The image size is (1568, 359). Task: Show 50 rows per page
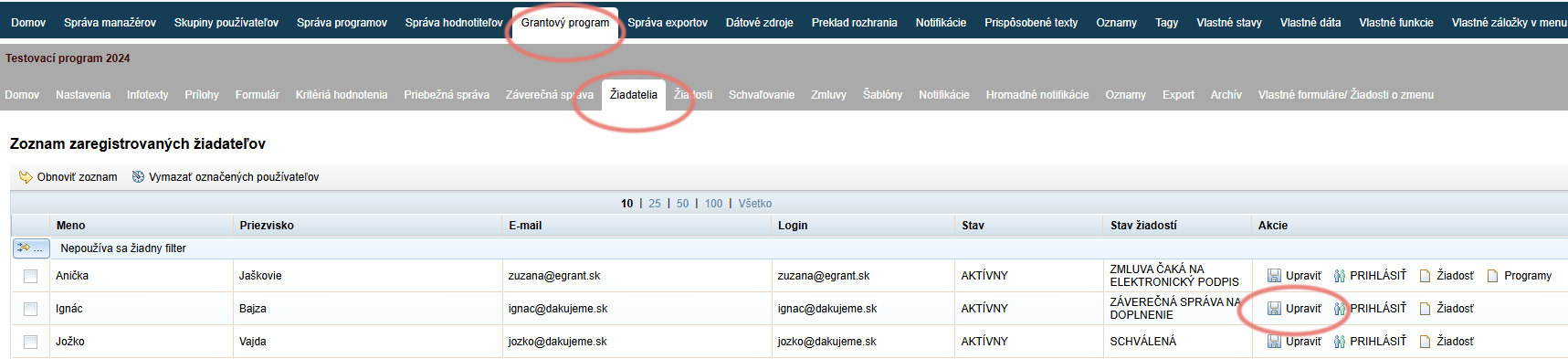[x=683, y=204]
